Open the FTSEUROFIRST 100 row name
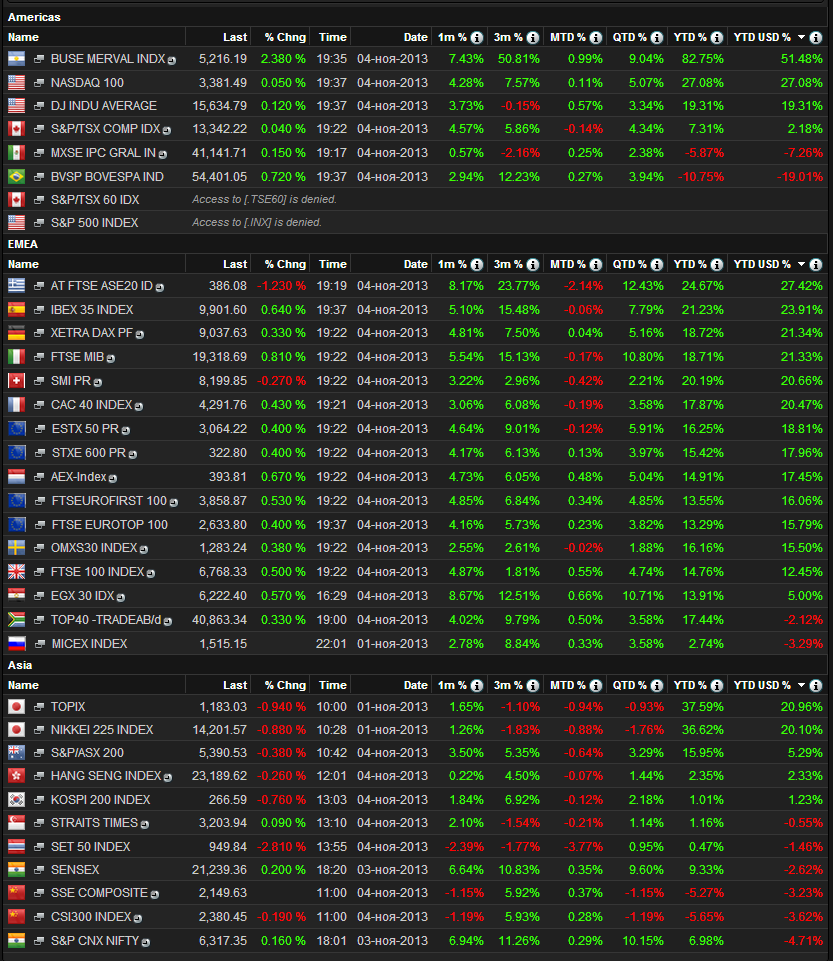 tap(109, 501)
